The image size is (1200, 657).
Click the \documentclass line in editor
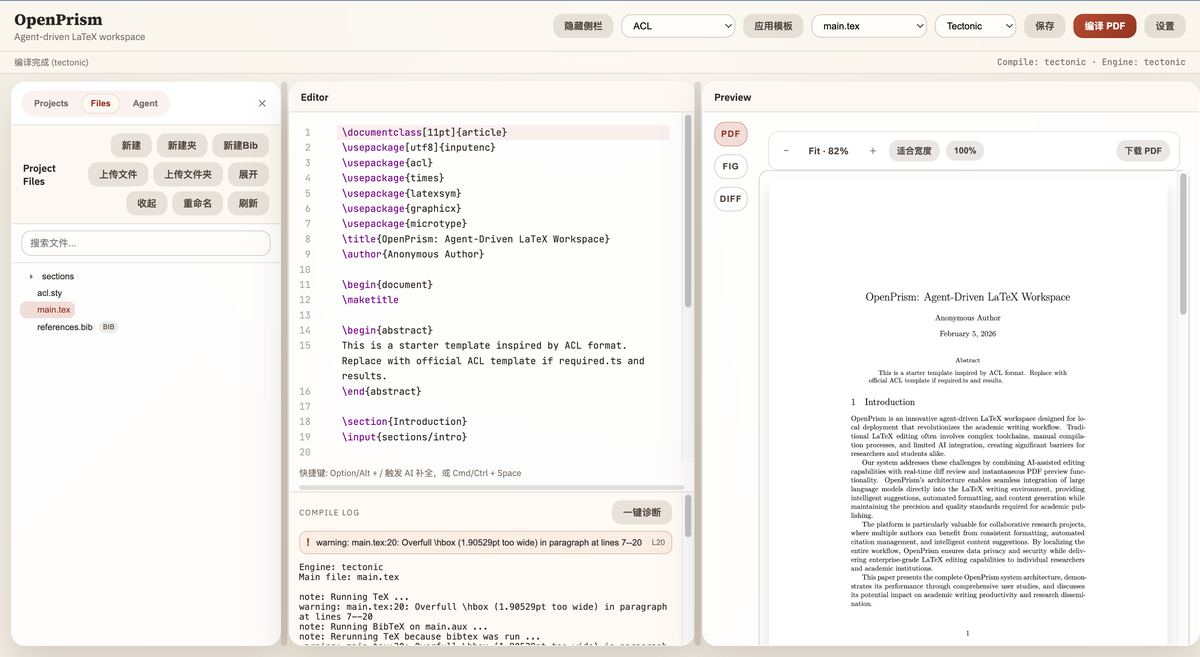coord(503,132)
